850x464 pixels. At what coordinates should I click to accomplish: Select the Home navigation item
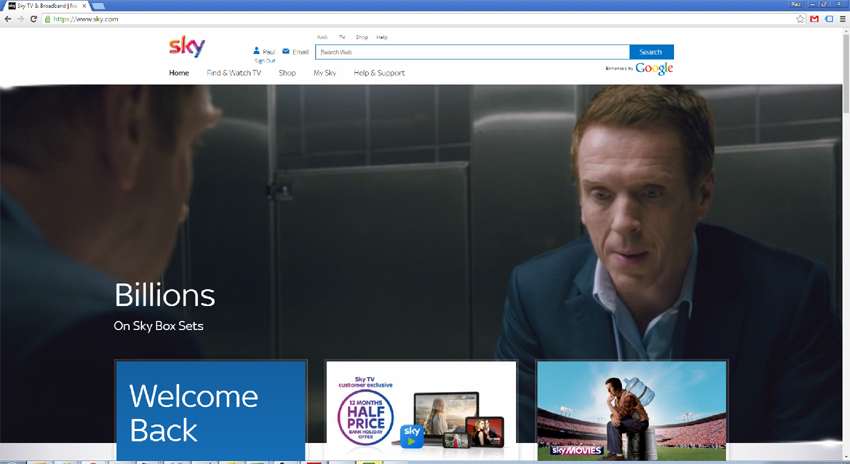(x=179, y=73)
